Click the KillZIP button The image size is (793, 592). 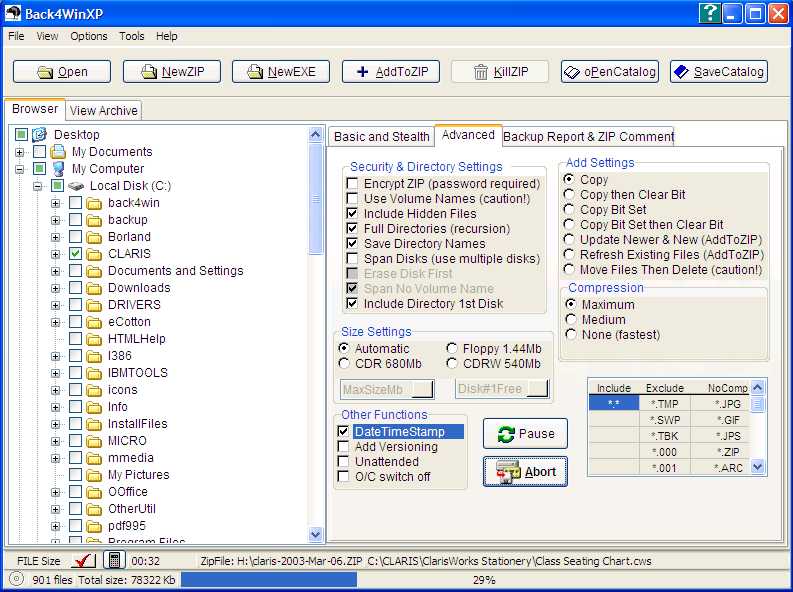[x=500, y=72]
